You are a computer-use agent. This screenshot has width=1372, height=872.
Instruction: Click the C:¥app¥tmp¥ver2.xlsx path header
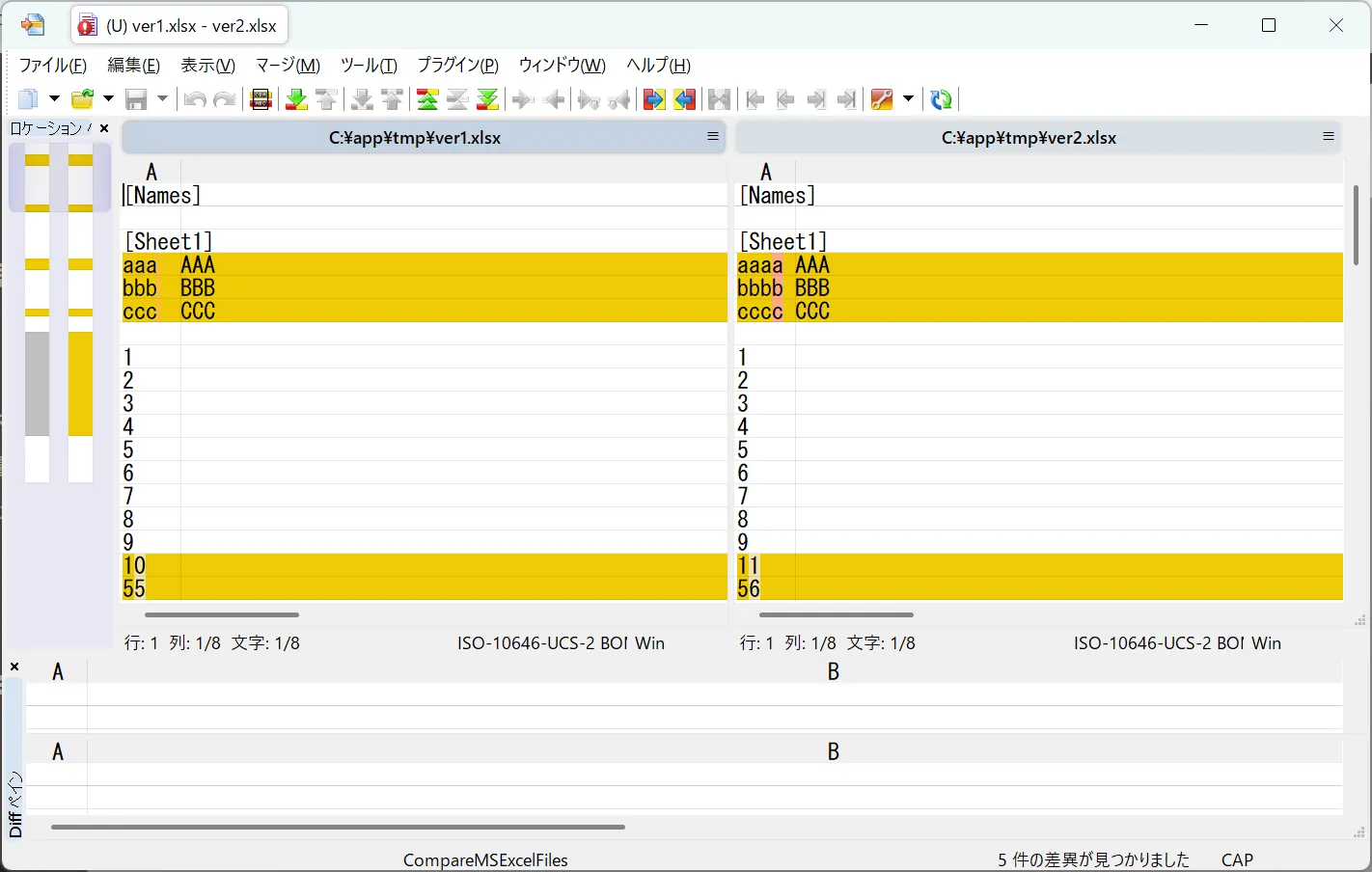point(1029,138)
